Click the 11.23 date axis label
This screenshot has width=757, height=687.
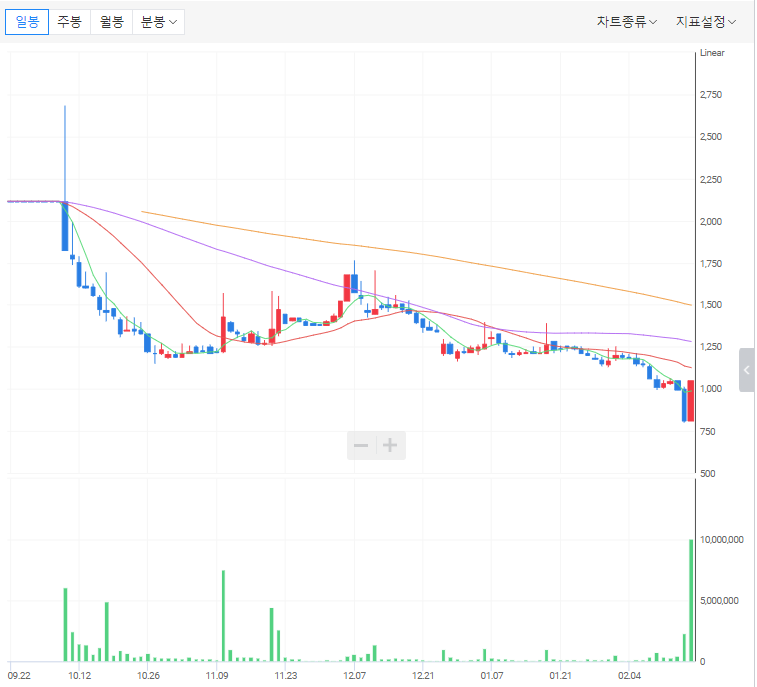[x=286, y=675]
